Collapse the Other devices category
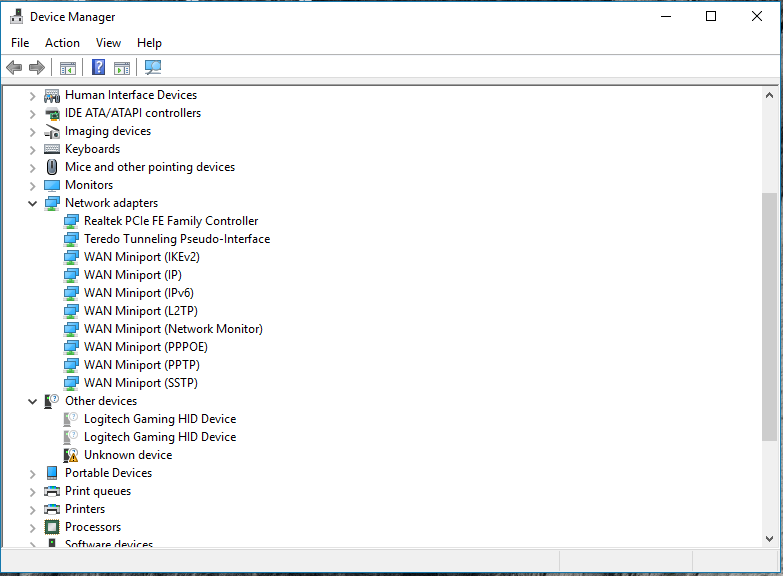The height and width of the screenshot is (576, 783). (32, 401)
